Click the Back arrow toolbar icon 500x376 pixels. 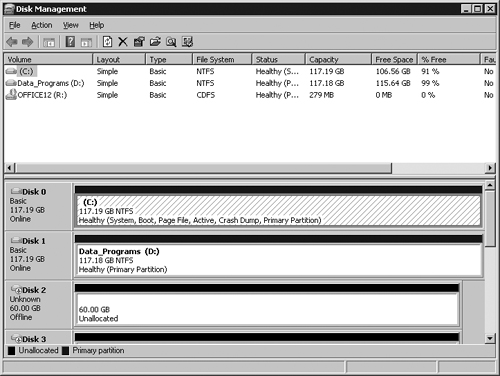point(12,42)
